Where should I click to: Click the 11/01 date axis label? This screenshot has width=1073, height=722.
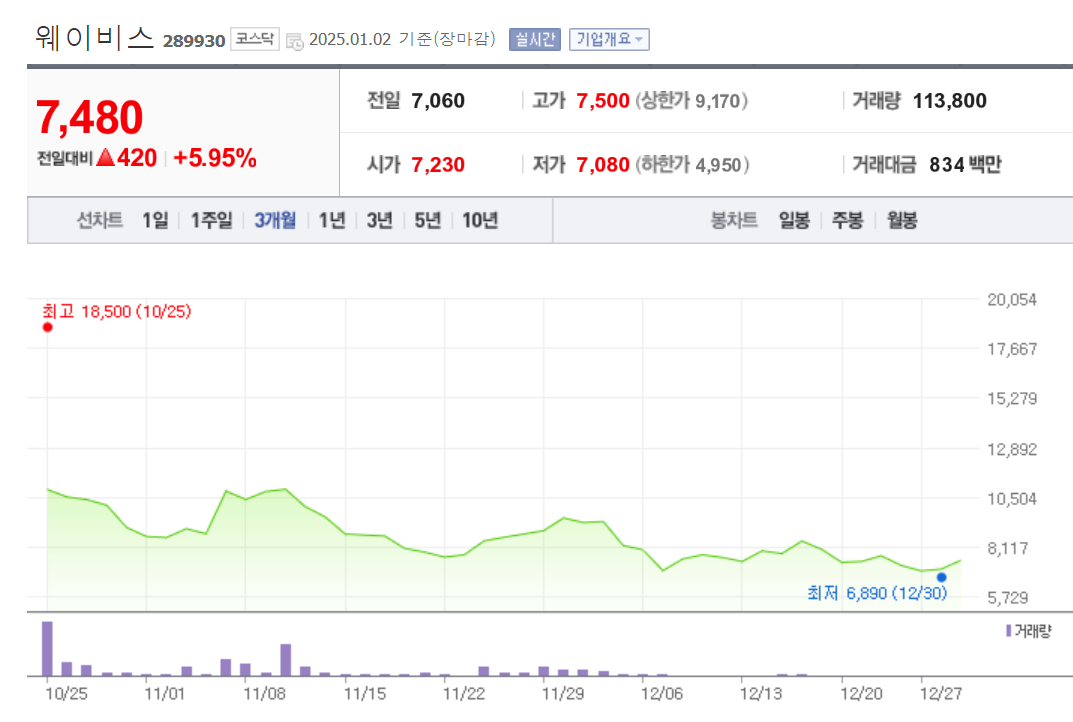[165, 694]
